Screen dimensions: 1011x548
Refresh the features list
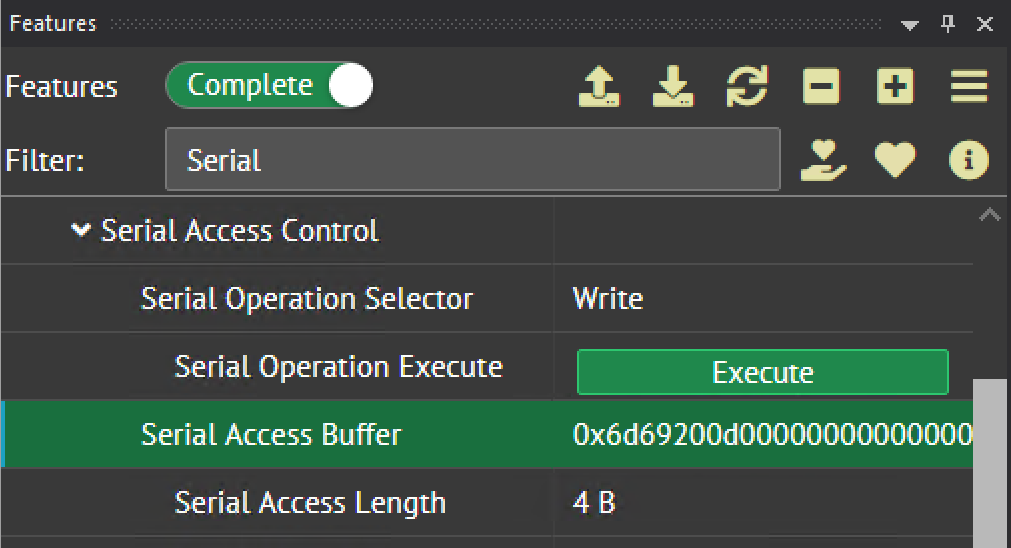click(747, 87)
